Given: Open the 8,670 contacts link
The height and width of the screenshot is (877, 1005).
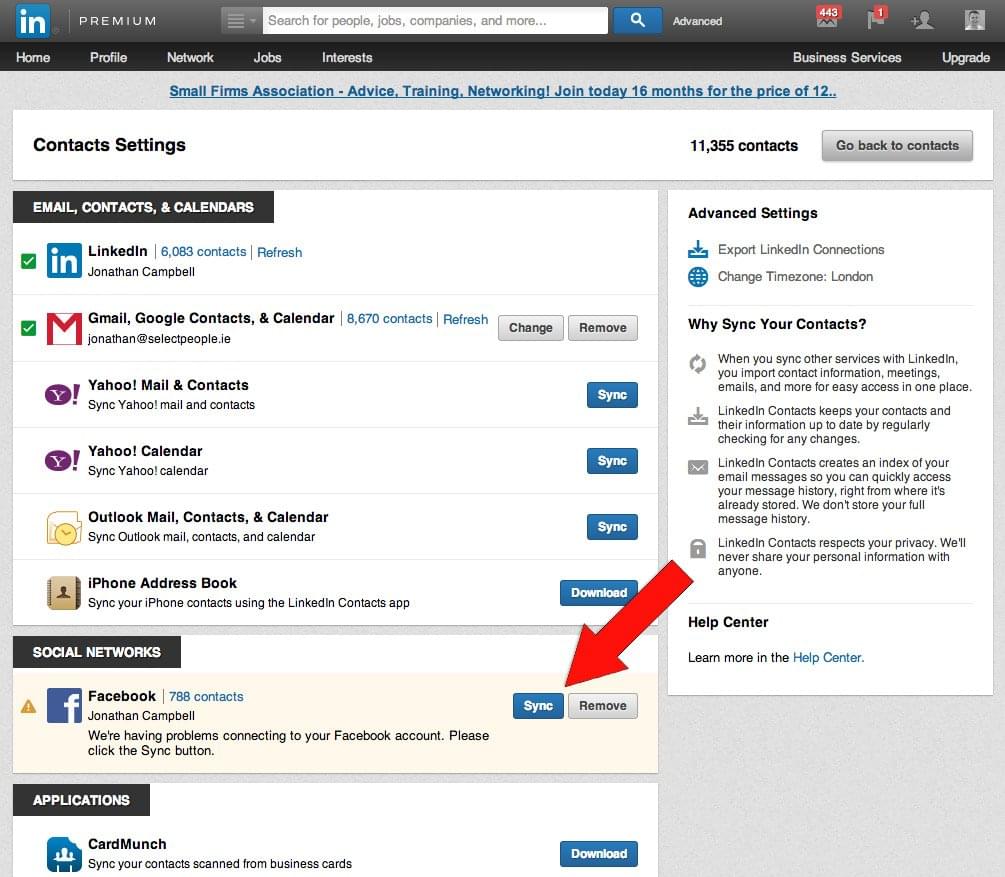Looking at the screenshot, I should click(x=389, y=319).
